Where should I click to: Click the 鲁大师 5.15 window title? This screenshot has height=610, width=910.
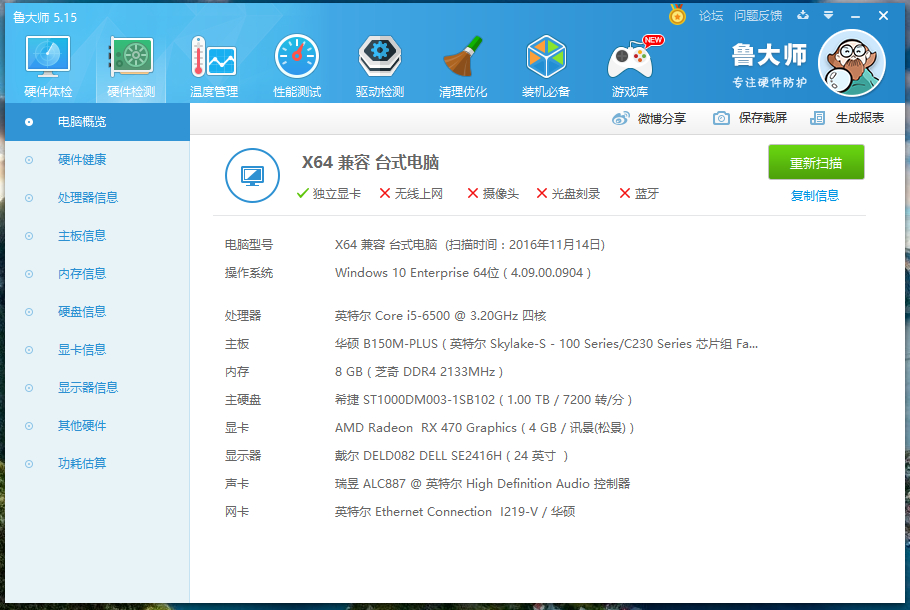(45, 17)
